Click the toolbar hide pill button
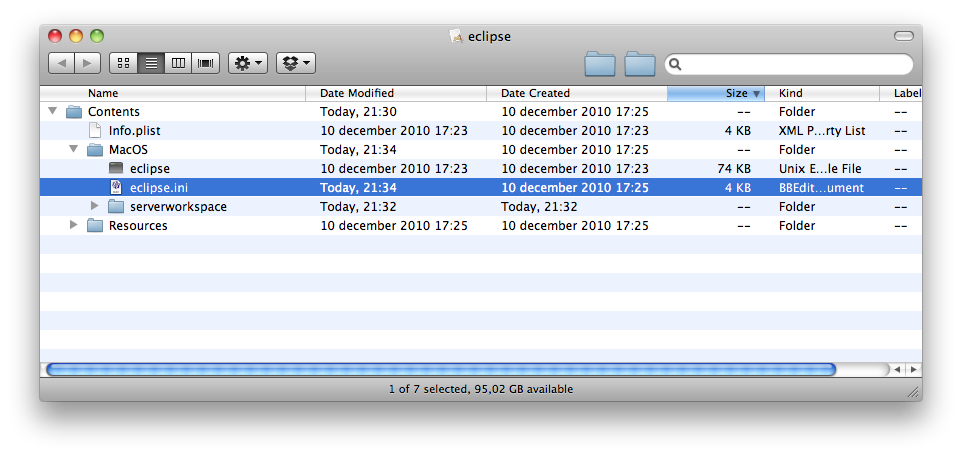Screen dimensions: 962x456 coord(904,36)
